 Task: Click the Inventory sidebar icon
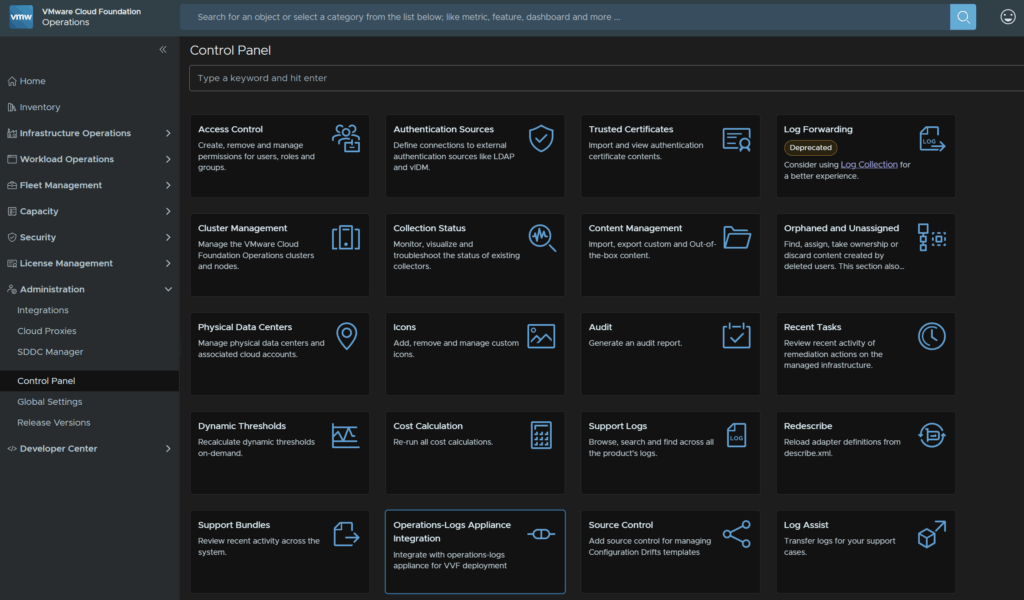12,107
